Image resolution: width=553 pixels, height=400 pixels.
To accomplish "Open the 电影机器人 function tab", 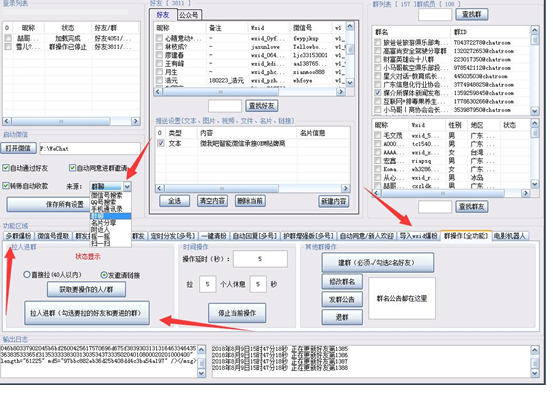I will (509, 236).
